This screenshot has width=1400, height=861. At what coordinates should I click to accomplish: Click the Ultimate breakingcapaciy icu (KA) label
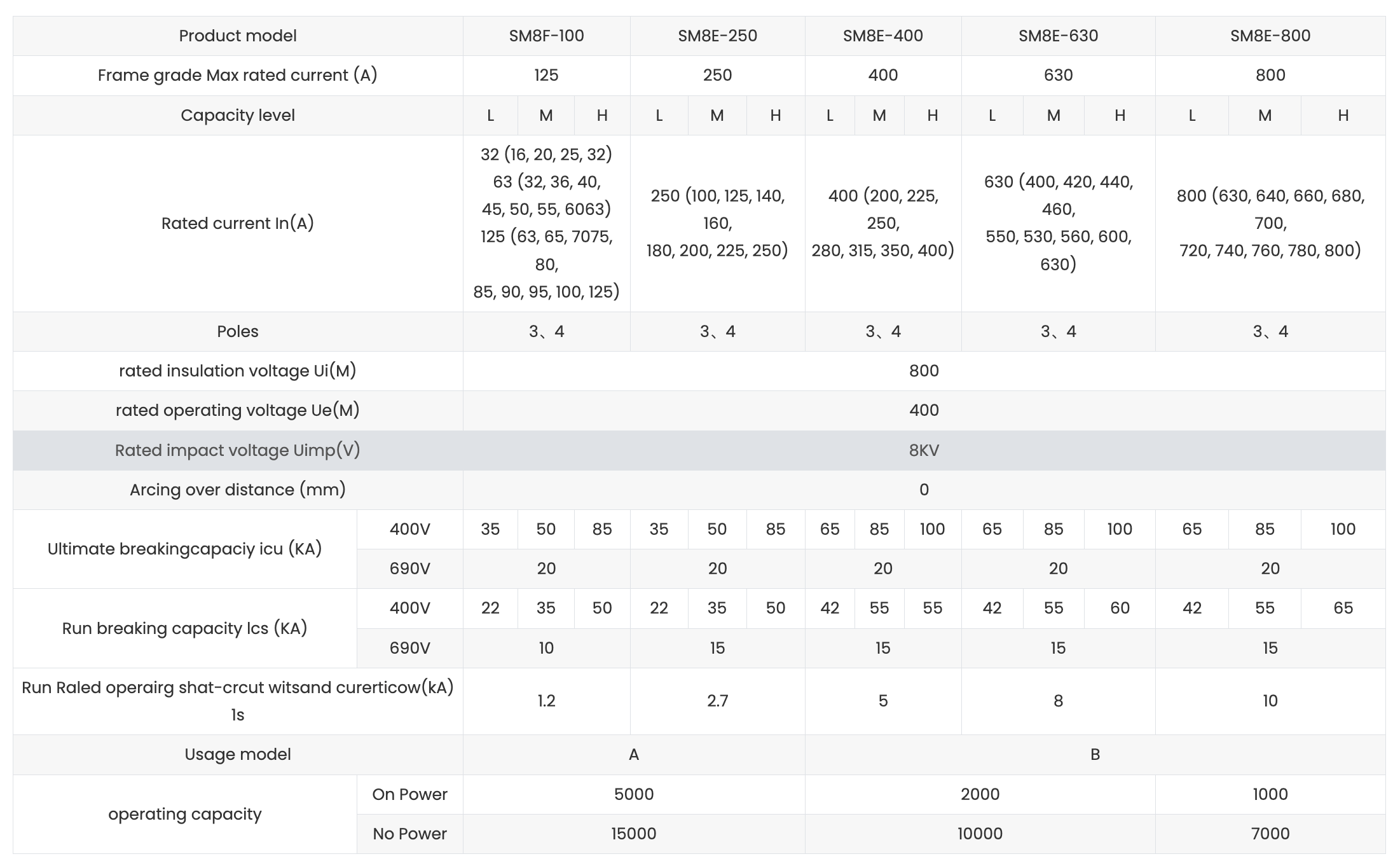click(x=184, y=549)
